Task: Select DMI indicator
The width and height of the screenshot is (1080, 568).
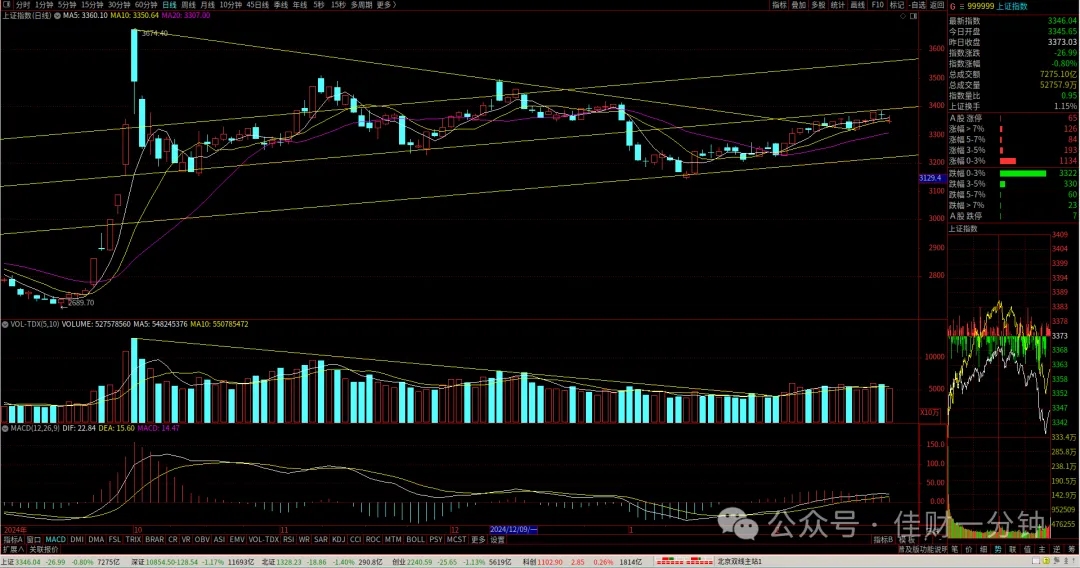Action: (x=76, y=540)
